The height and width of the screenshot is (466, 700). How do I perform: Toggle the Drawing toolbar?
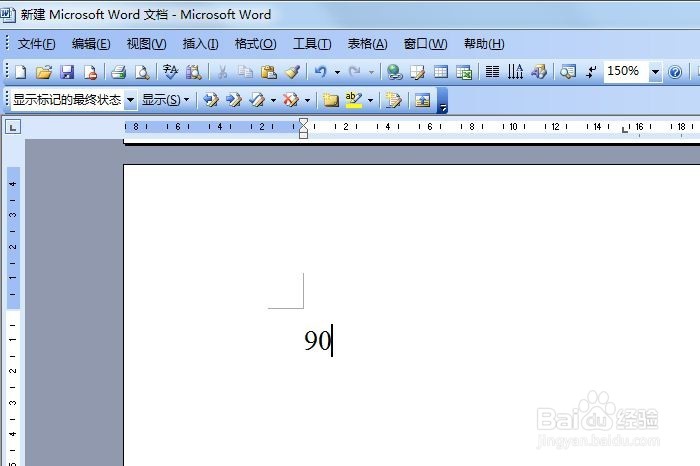click(538, 72)
